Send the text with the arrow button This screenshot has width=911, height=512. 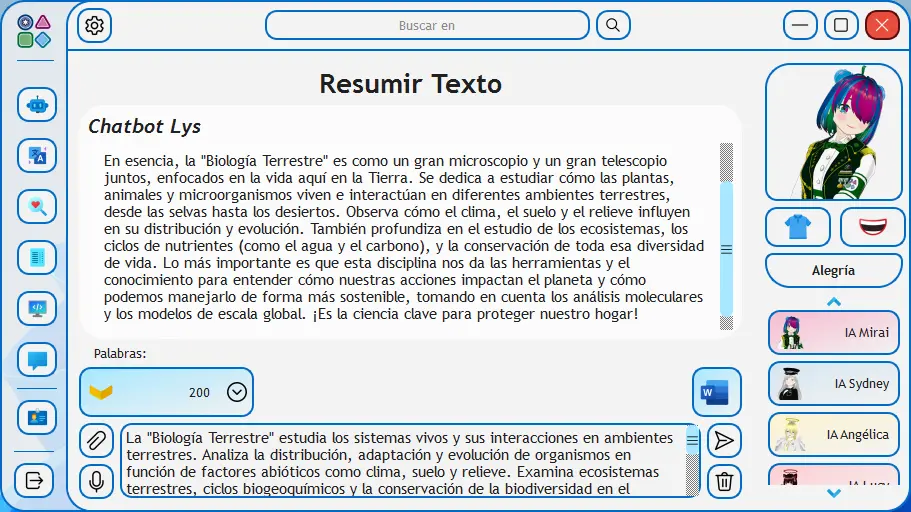pos(724,441)
